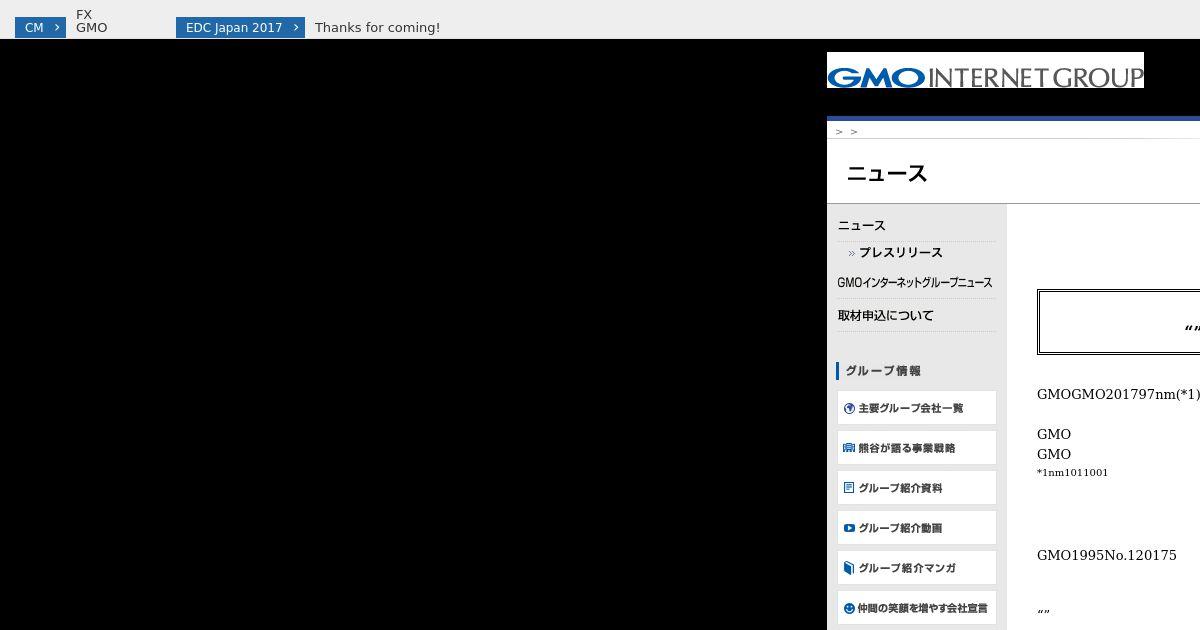Open プレスリリース in the sidebar
Screen dimensions: 1200x630
[900, 253]
